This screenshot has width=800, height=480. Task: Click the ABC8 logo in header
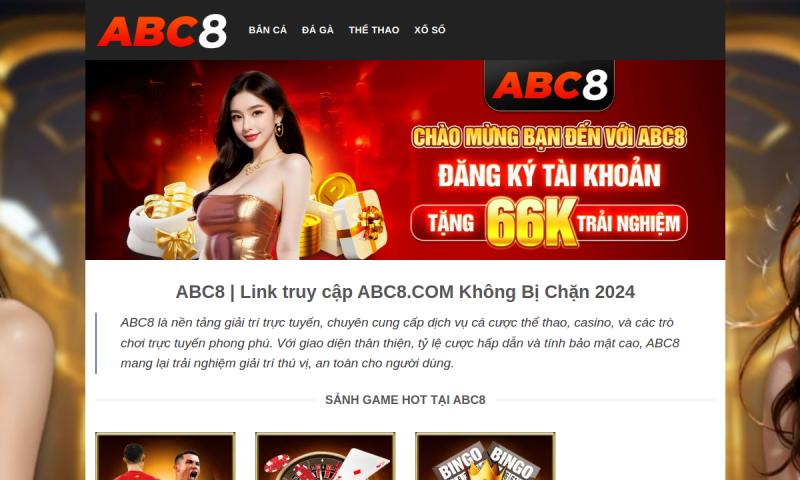[x=162, y=31]
